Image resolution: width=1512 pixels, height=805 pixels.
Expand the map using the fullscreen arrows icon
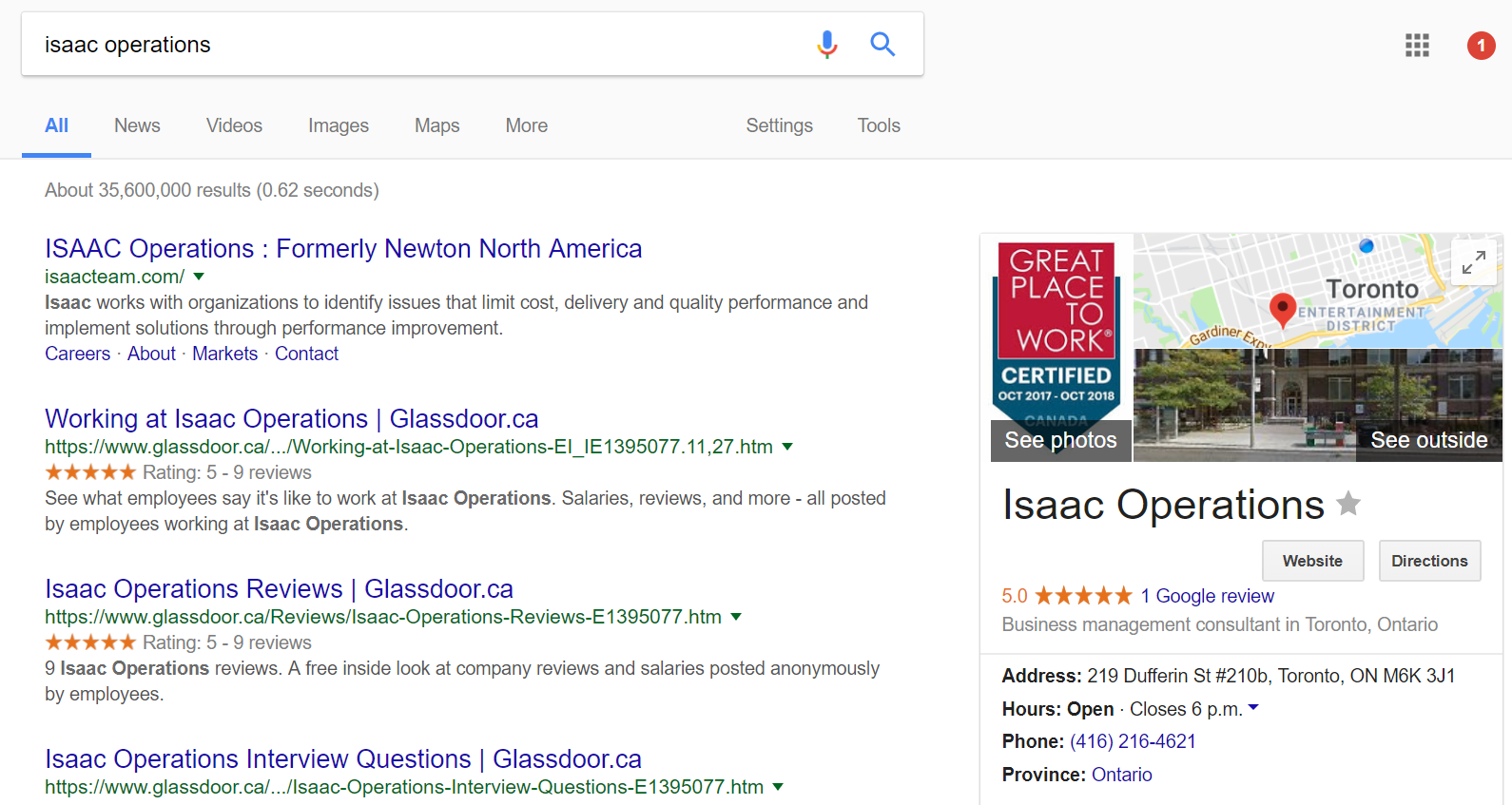tap(1473, 262)
